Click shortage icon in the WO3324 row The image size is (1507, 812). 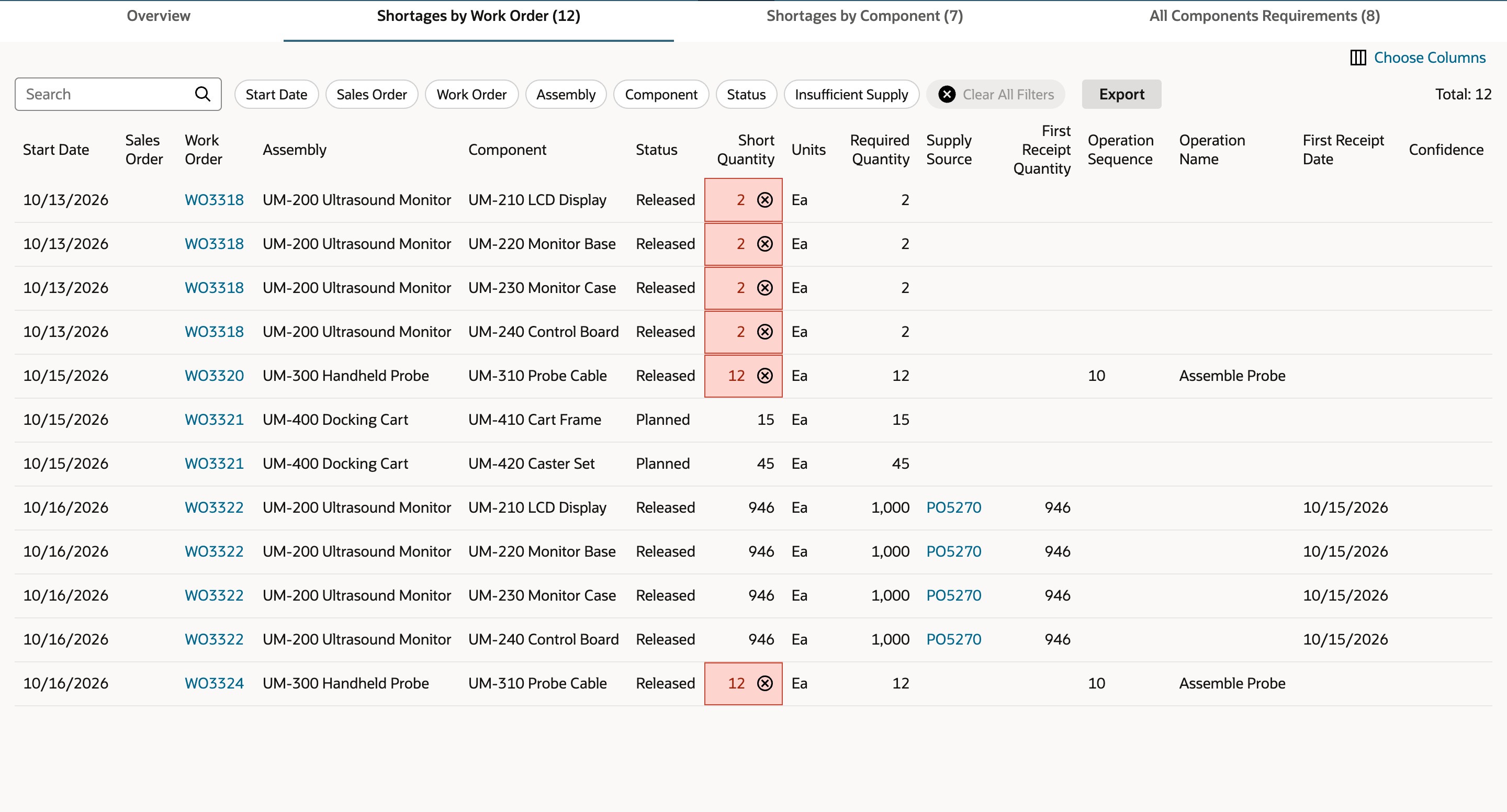coord(764,683)
